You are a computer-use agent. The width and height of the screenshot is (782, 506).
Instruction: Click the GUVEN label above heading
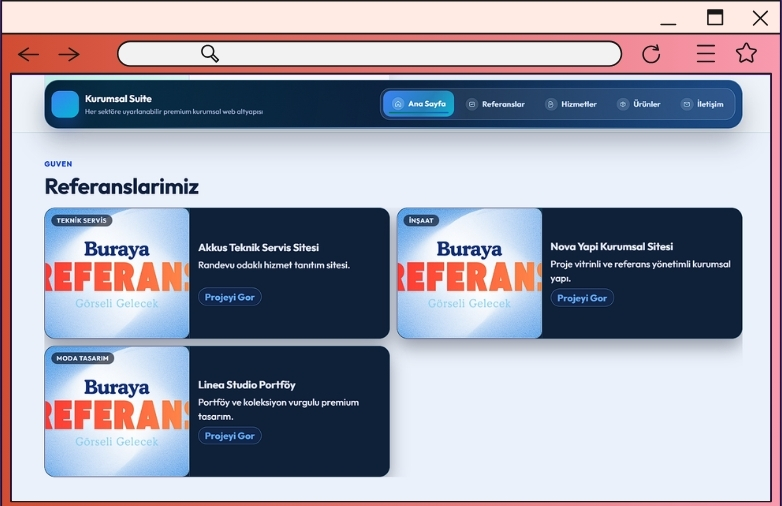click(x=58, y=164)
